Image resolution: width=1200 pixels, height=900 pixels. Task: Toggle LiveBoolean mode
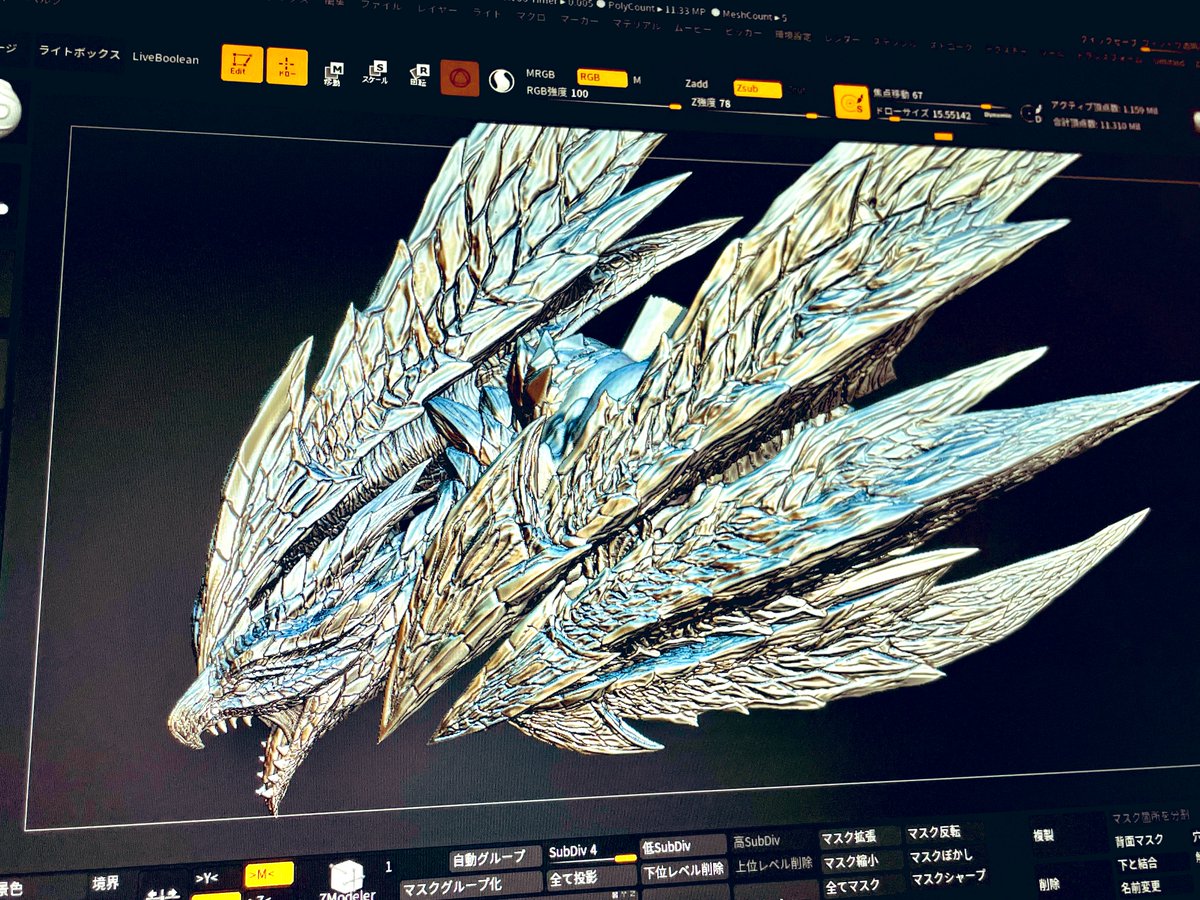pyautogui.click(x=165, y=58)
